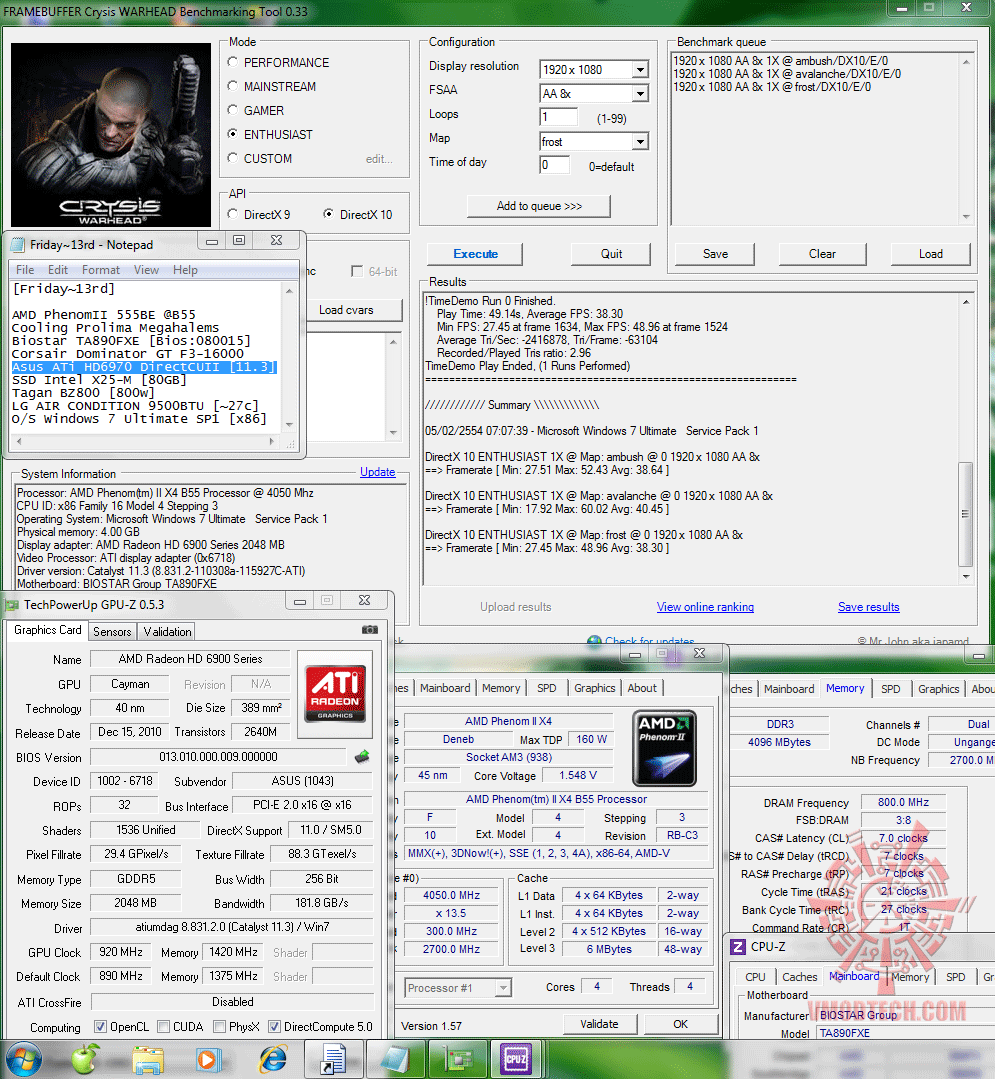This screenshot has height=1079, width=995.
Task: Click the Validate button in CPU-Z
Action: click(x=599, y=1024)
